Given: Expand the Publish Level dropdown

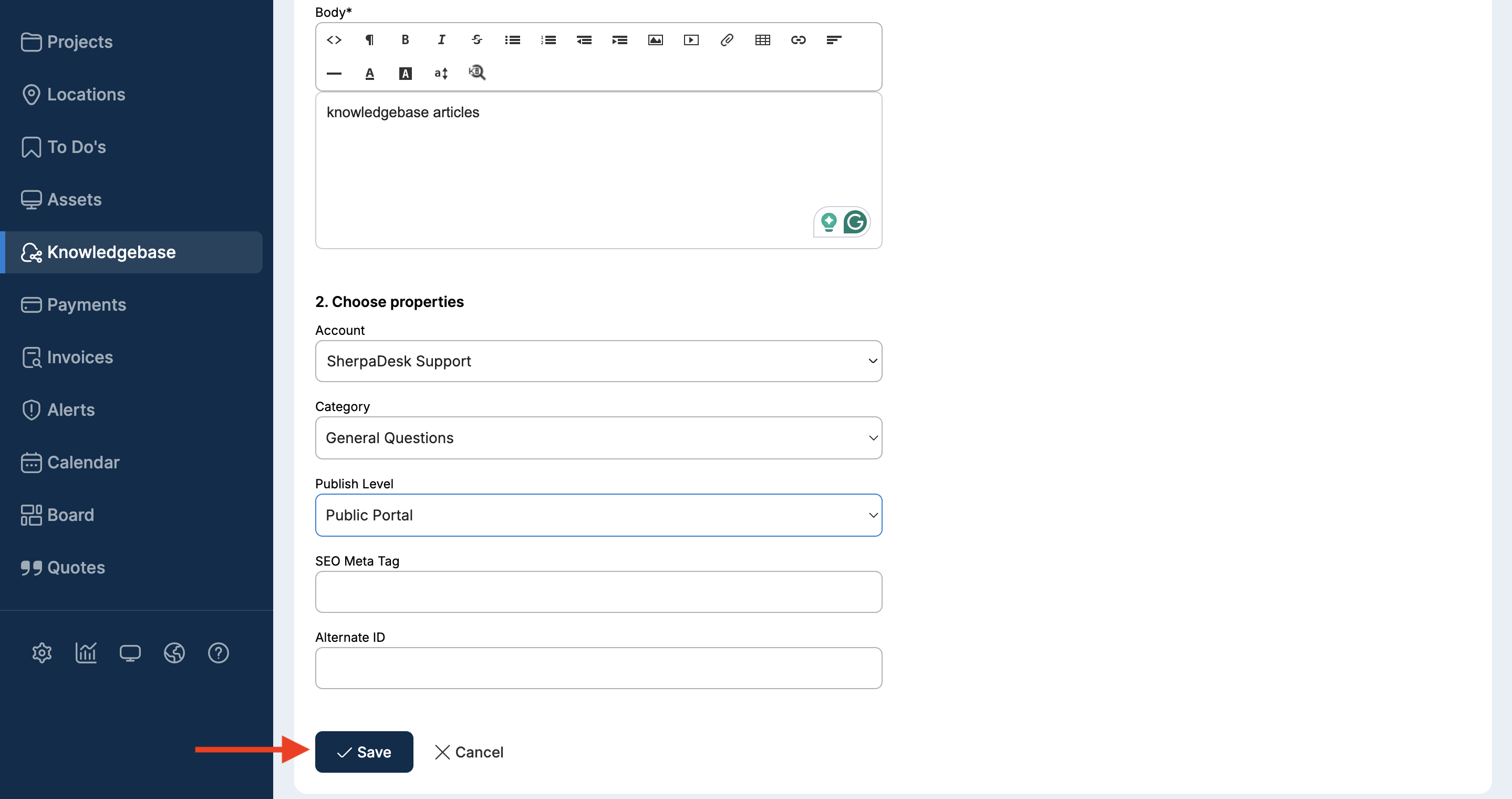Looking at the screenshot, I should (598, 515).
